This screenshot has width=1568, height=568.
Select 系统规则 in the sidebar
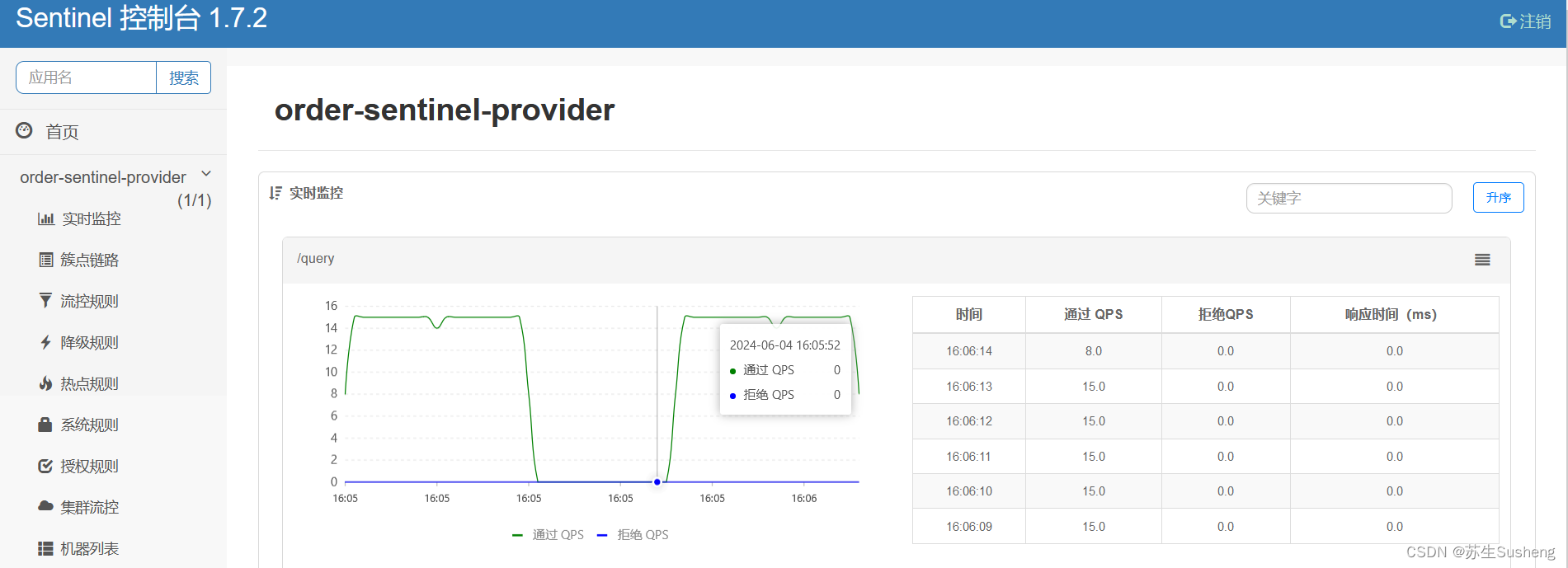coord(90,425)
